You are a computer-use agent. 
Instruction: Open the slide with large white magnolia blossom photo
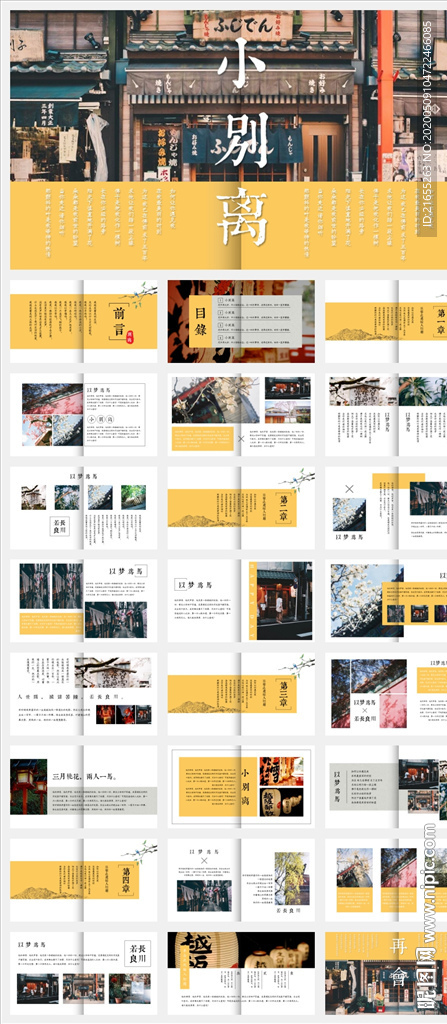click(x=386, y=601)
